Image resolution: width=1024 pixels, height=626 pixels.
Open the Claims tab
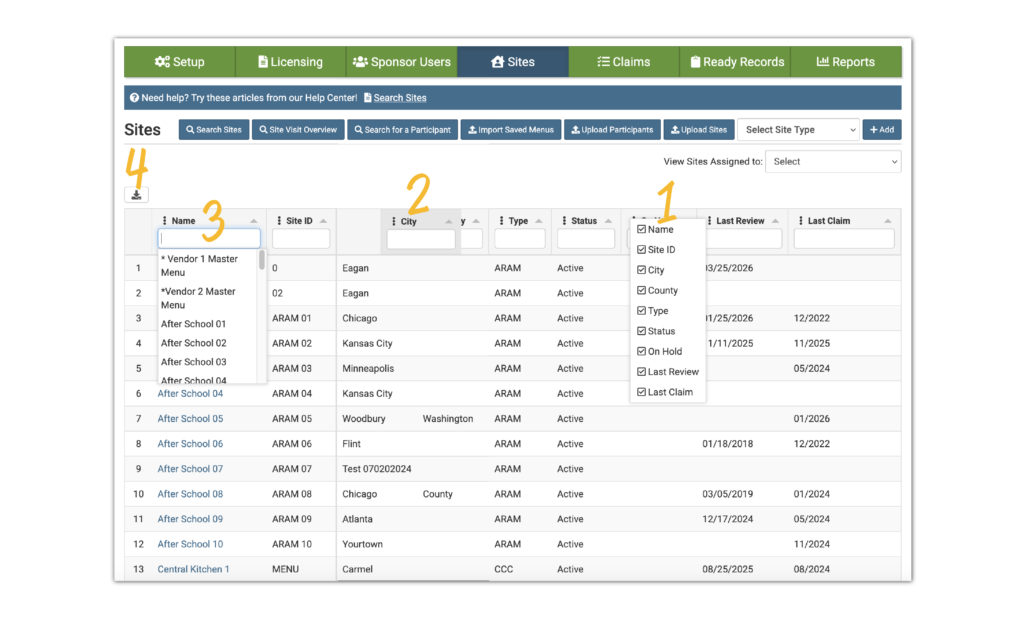point(624,62)
